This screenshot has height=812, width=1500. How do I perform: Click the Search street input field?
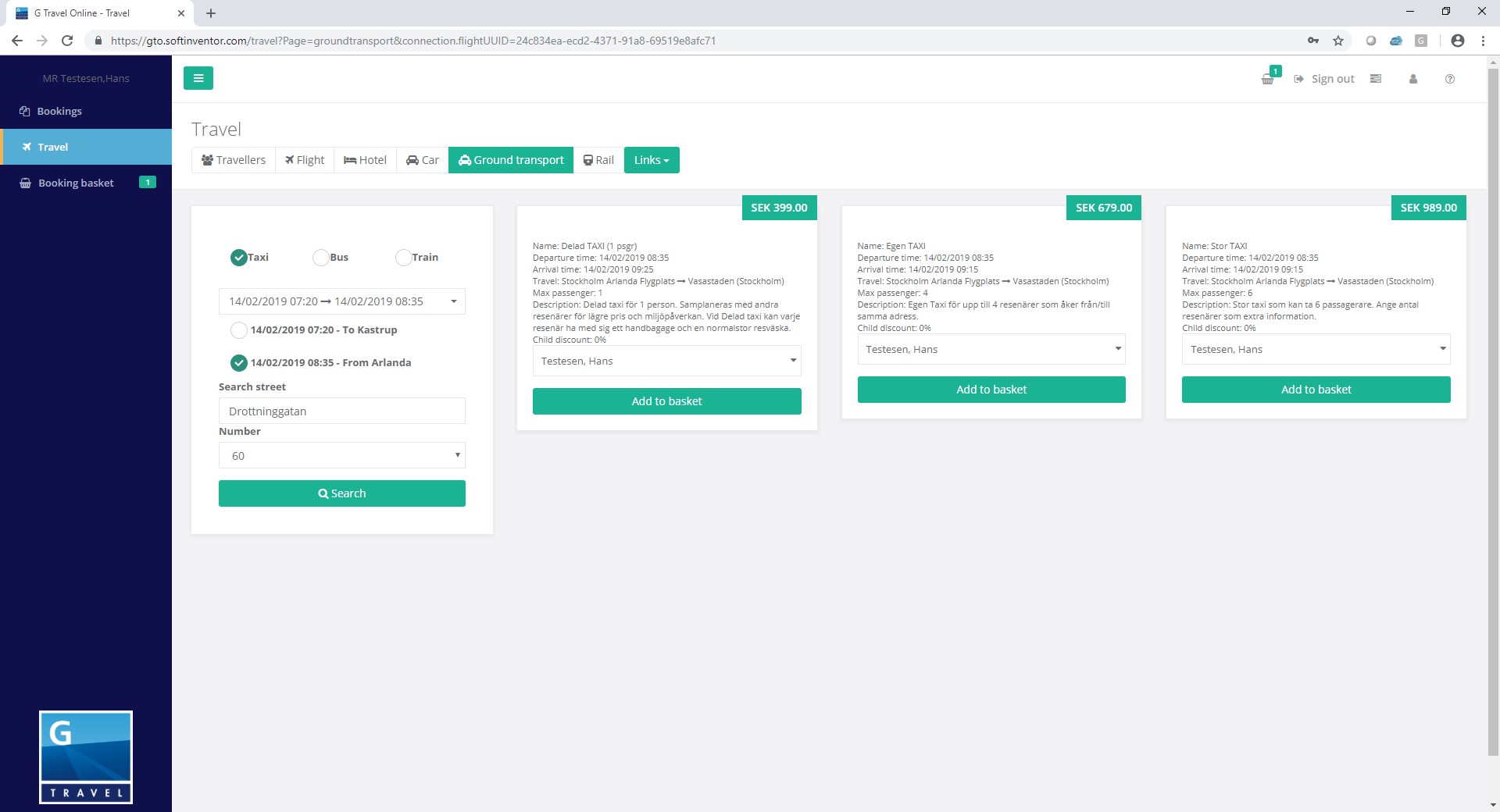[x=341, y=411]
